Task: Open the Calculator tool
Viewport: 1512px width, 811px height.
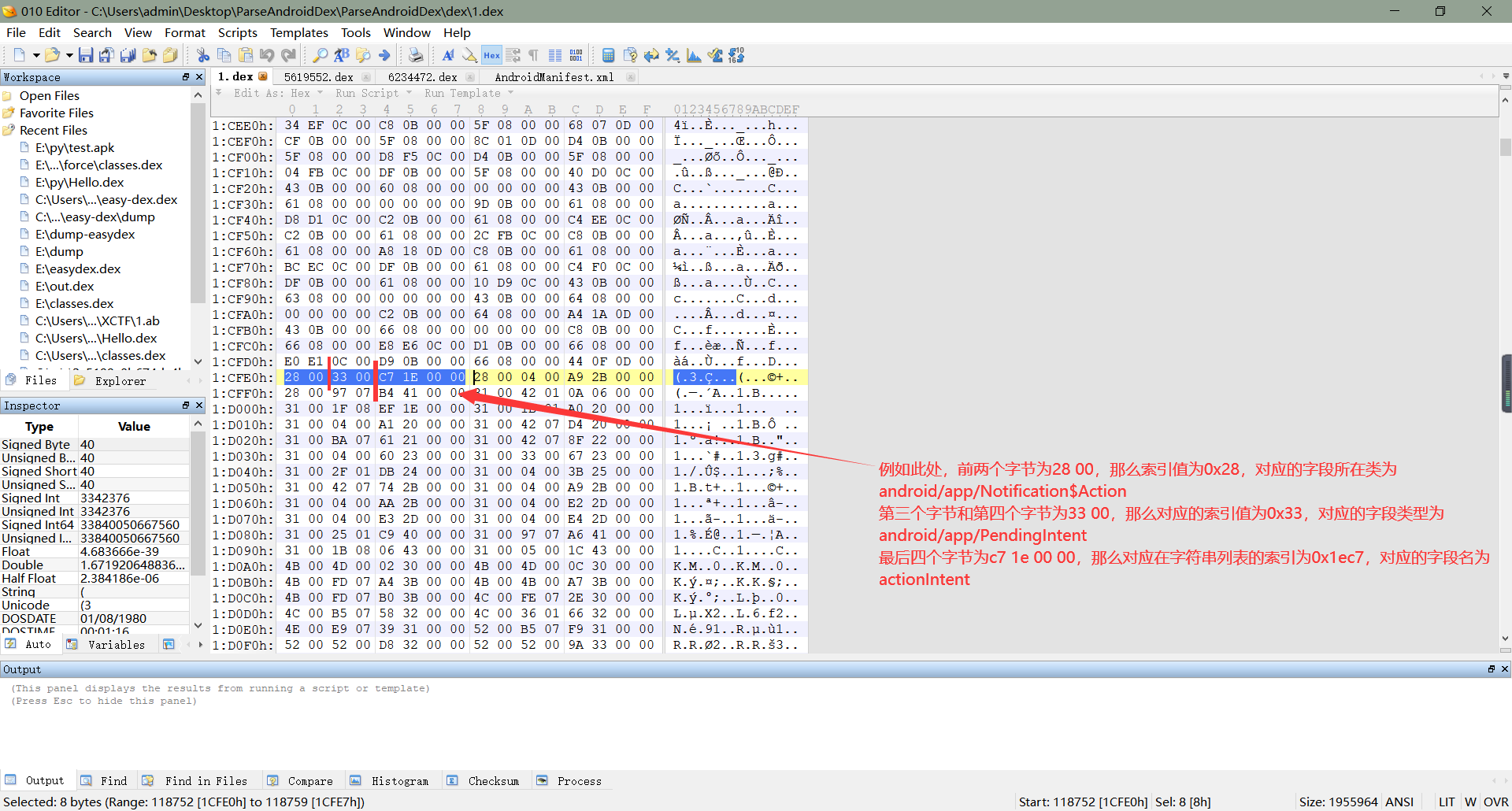Action: pyautogui.click(x=608, y=55)
